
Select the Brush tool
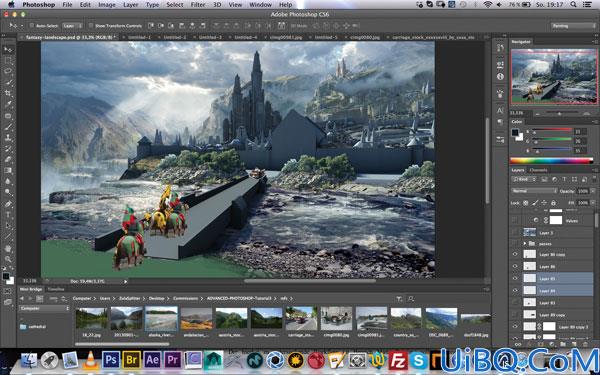click(x=8, y=127)
